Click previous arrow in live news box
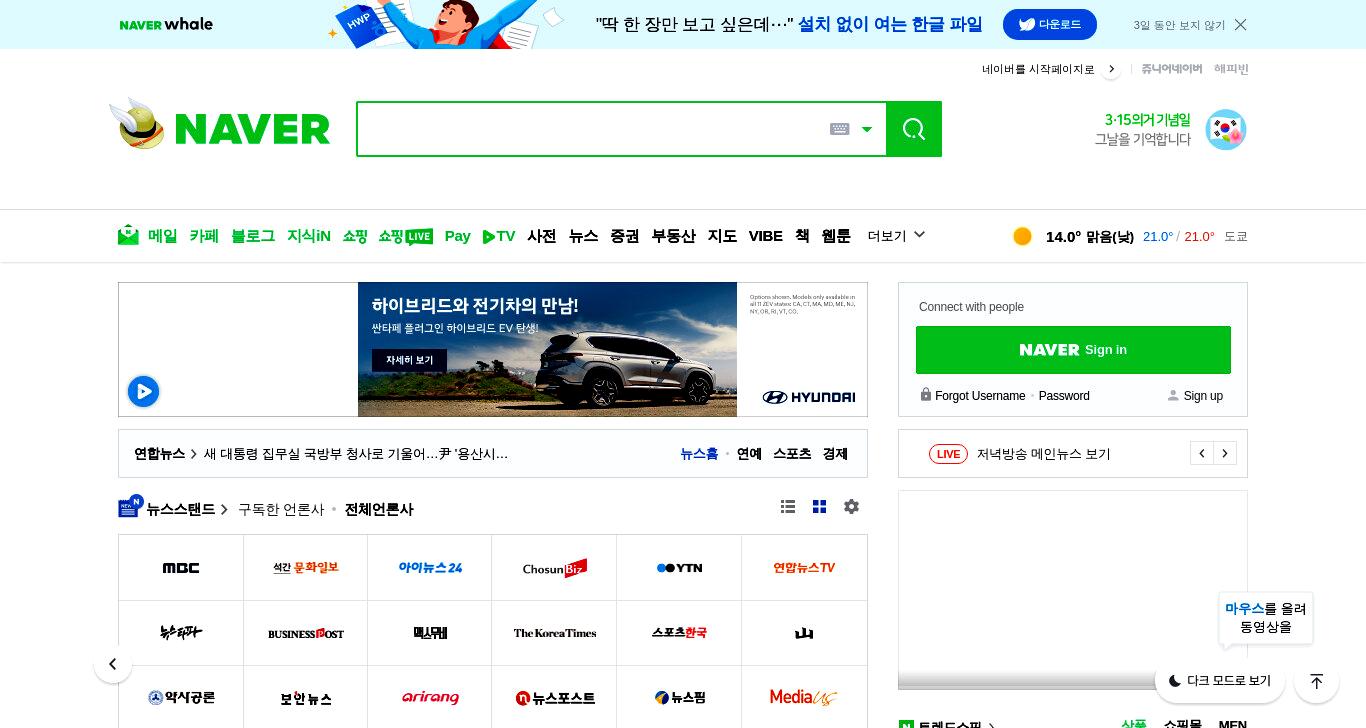The image size is (1366, 728). pyautogui.click(x=1202, y=453)
